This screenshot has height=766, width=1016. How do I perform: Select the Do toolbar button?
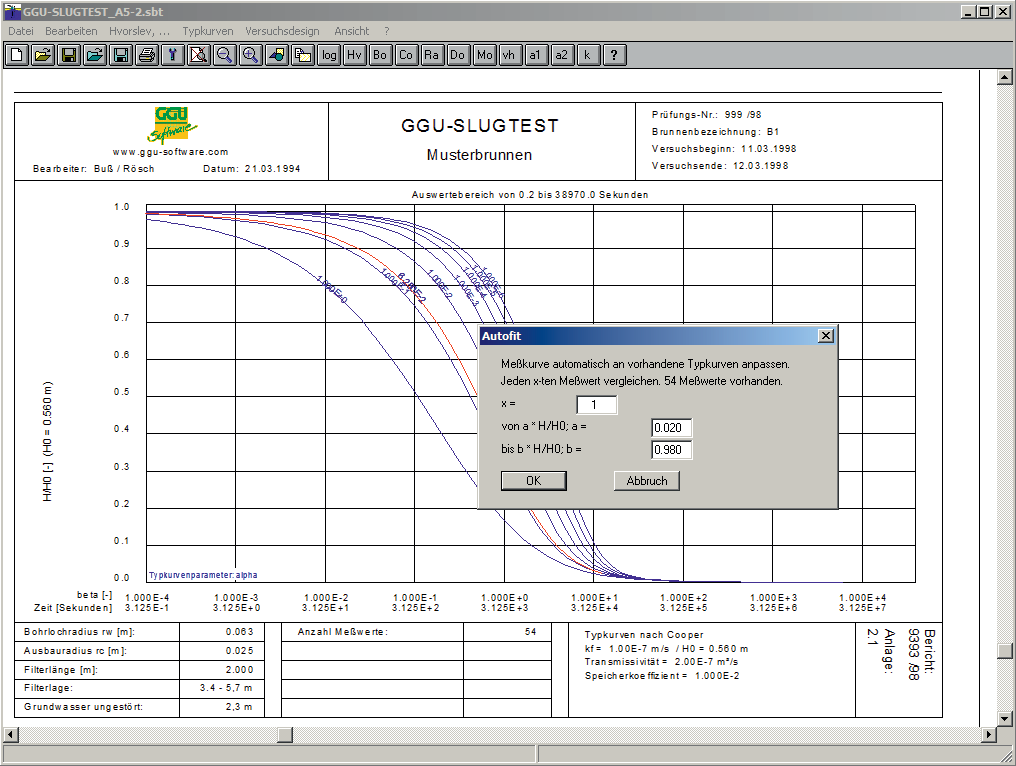coord(457,55)
